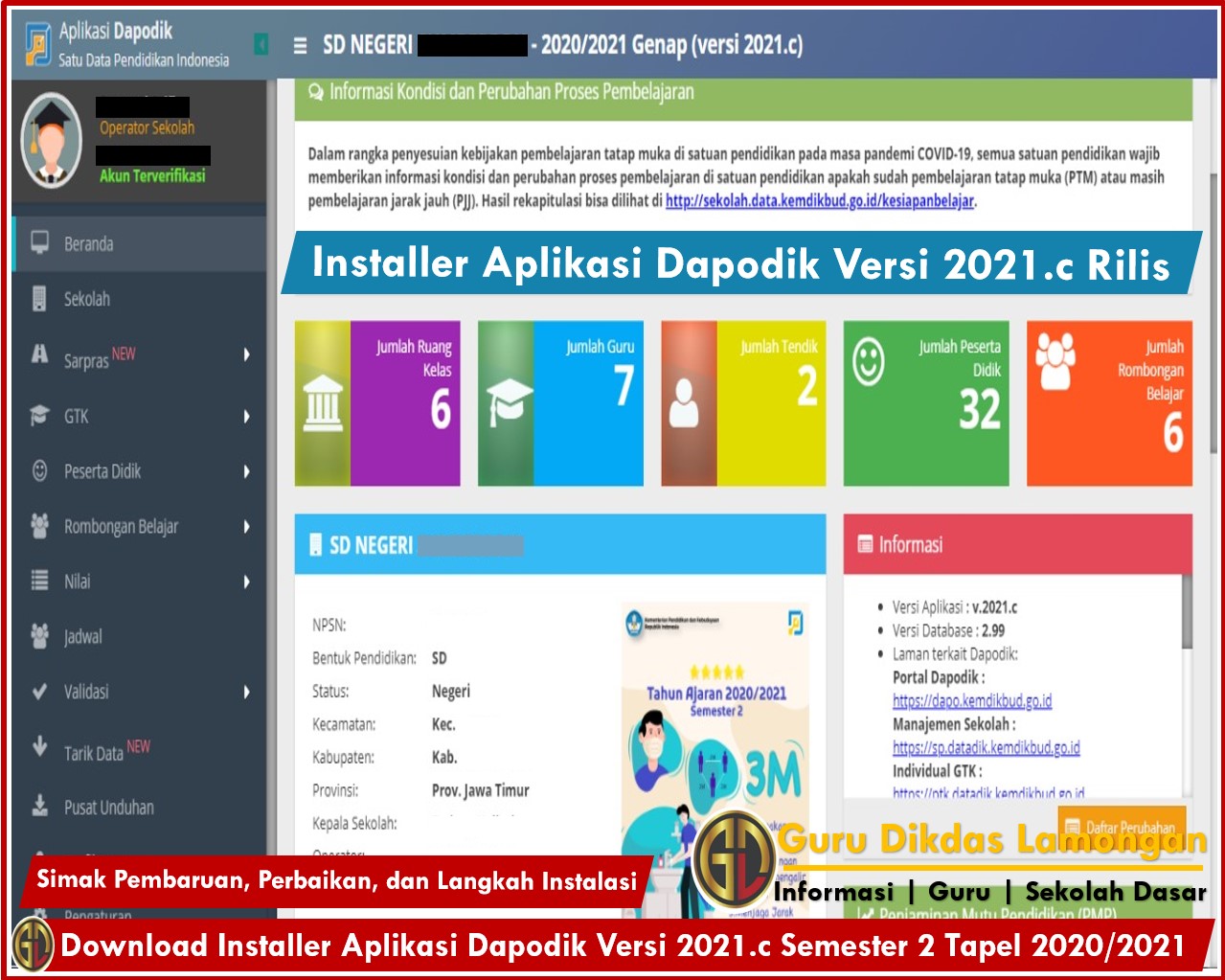Click the Sarpras letter A icon
The width and height of the screenshot is (1225, 980).
point(39,353)
